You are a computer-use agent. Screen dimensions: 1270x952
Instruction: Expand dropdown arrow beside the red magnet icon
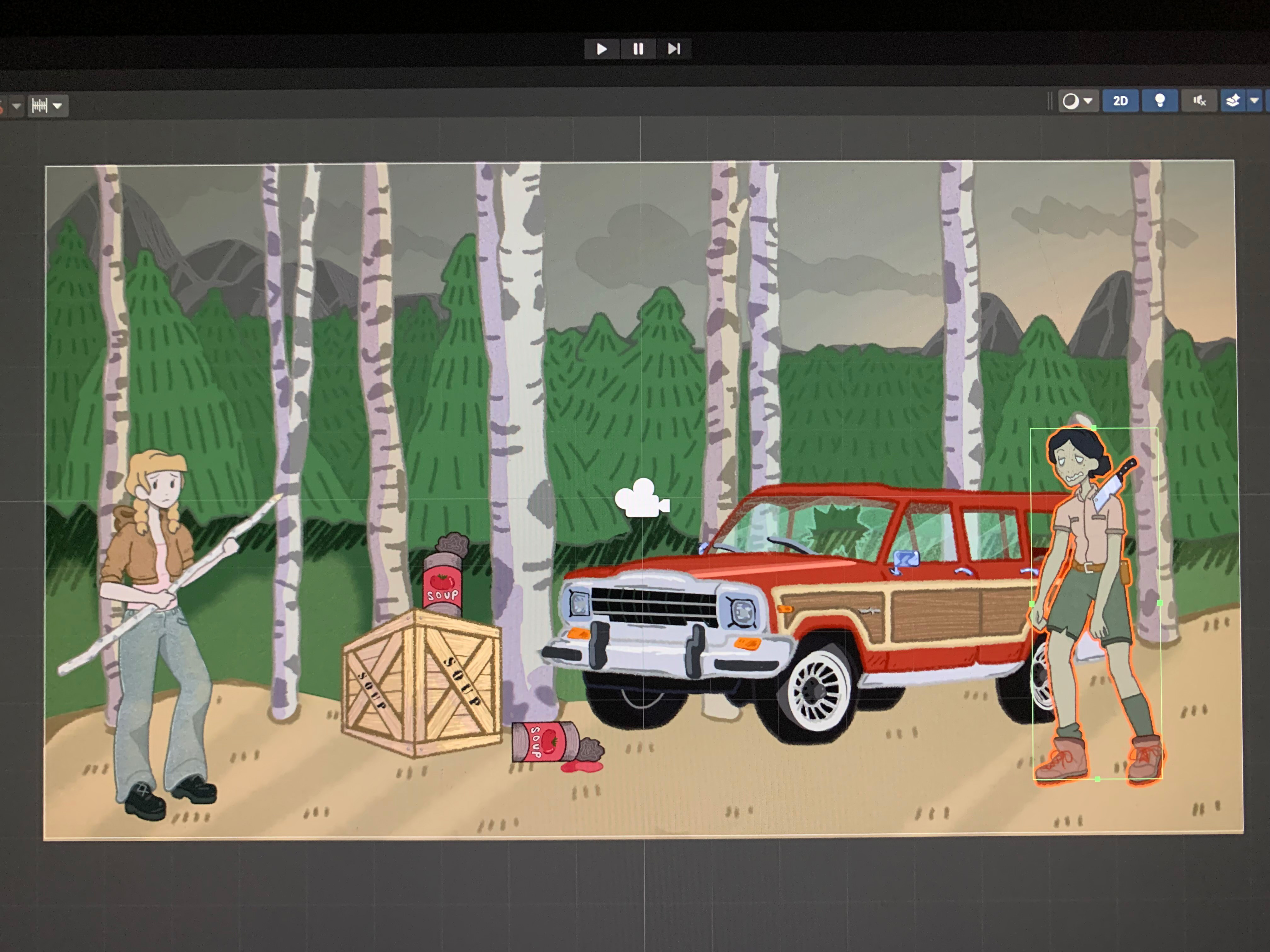(x=17, y=105)
